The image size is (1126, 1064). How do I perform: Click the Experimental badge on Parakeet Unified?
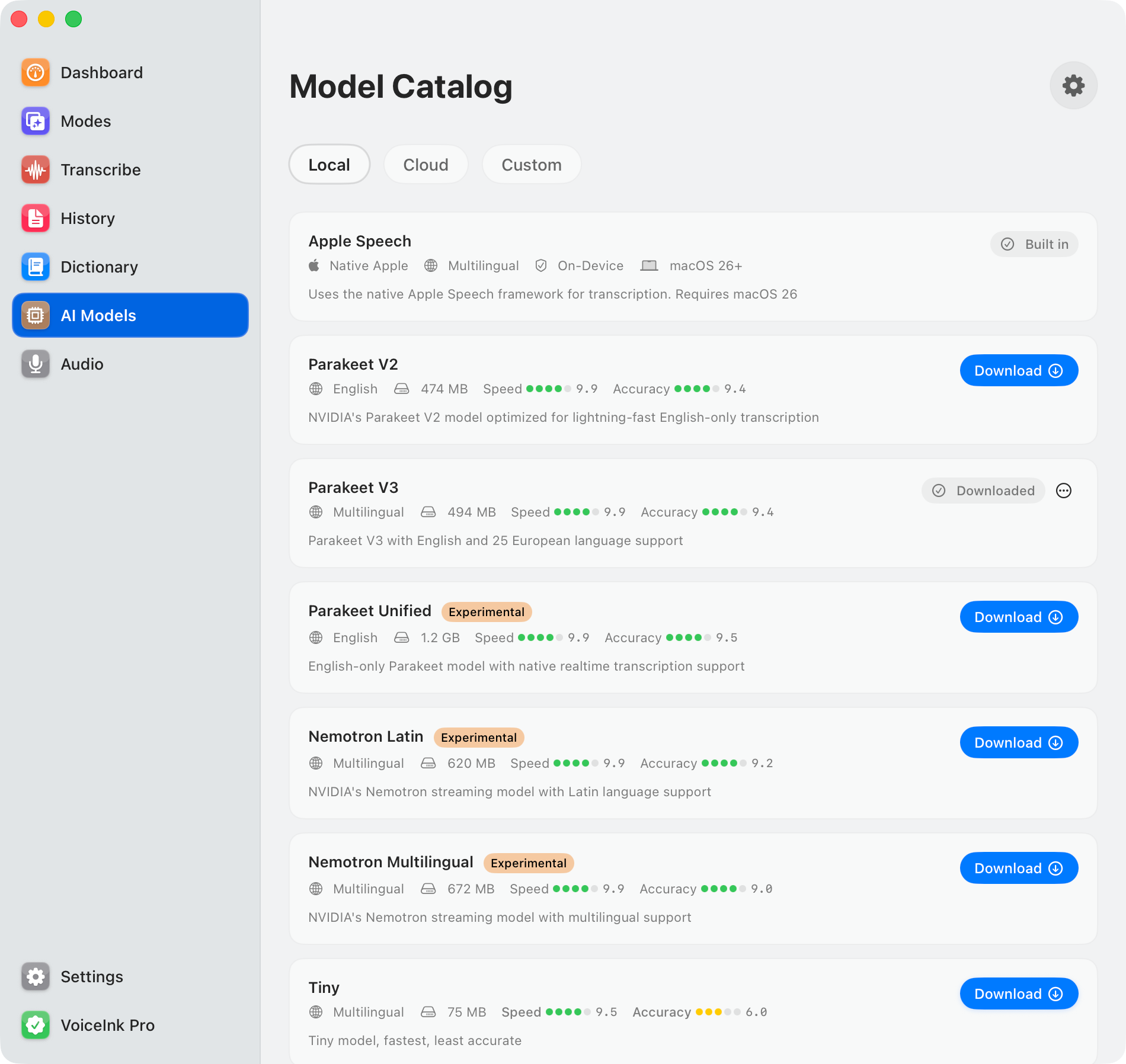(x=487, y=611)
